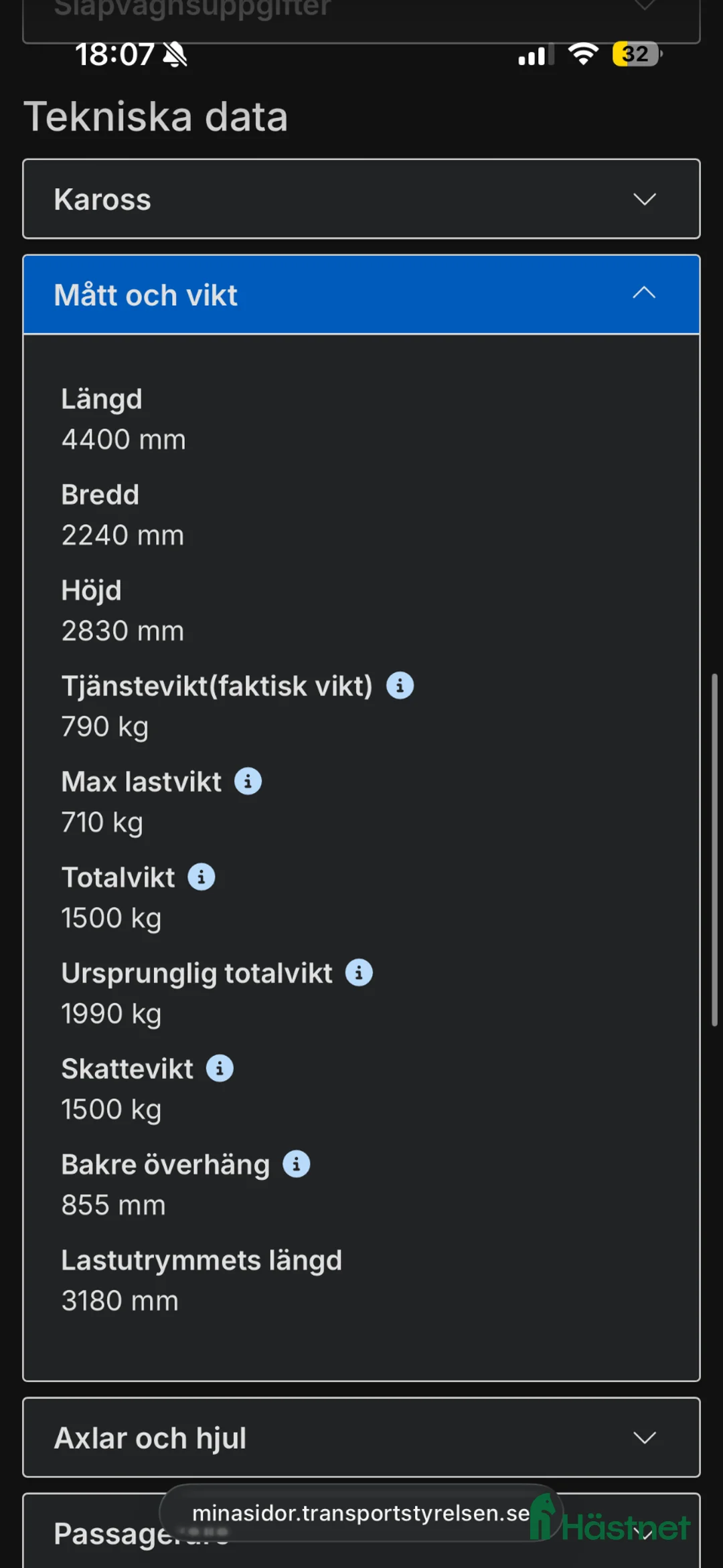Open the Bakre överhäng info icon

coord(295,1164)
